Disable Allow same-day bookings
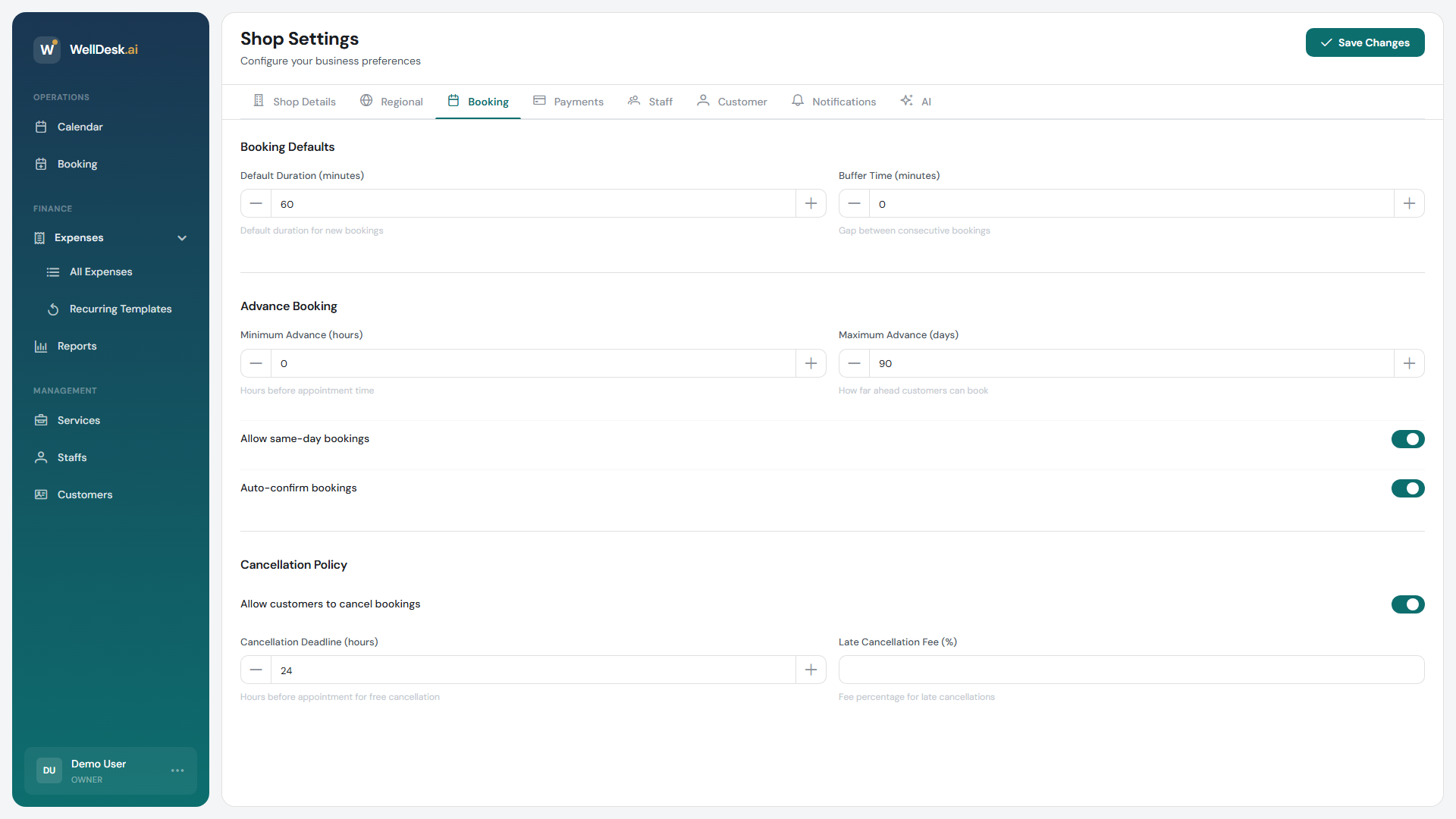The width and height of the screenshot is (1456, 819). [x=1407, y=439]
